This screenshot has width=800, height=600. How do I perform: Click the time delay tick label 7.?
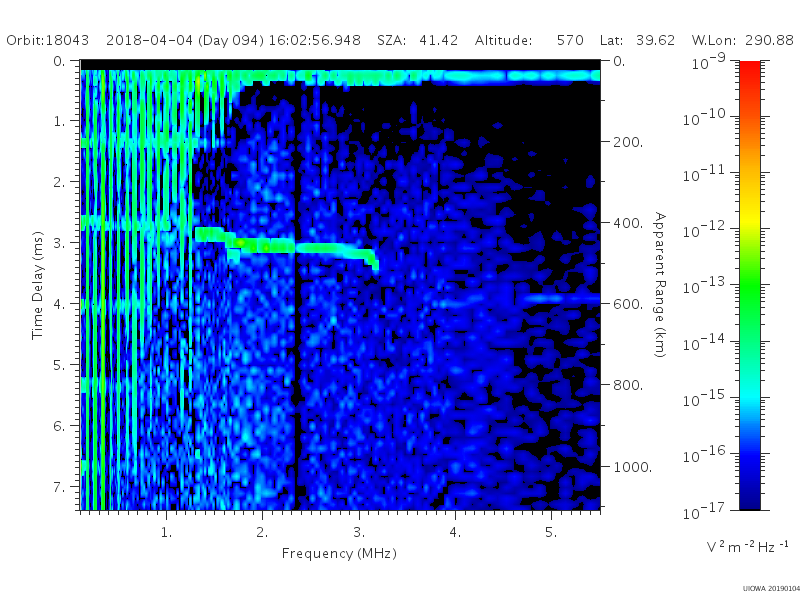(x=60, y=487)
